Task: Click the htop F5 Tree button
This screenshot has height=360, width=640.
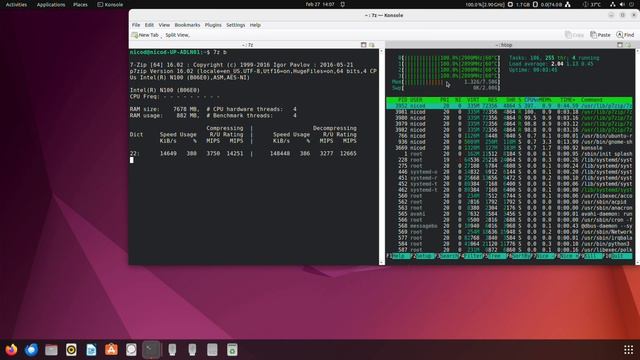Action: click(x=497, y=256)
